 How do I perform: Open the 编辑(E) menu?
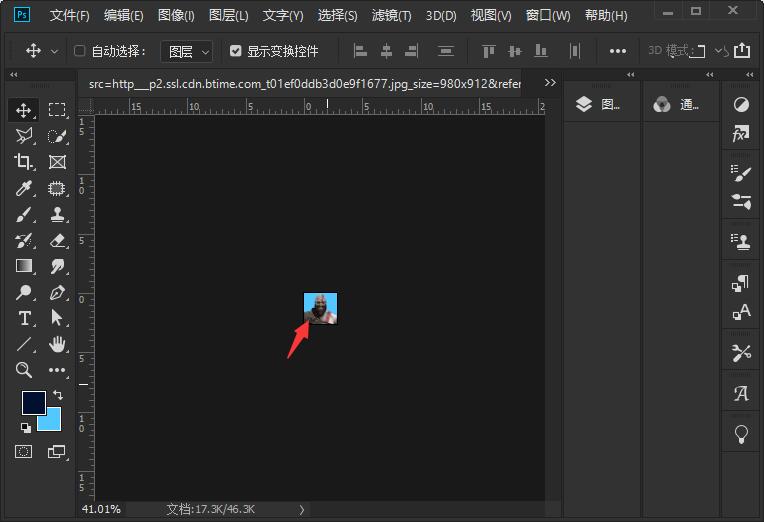pos(124,16)
